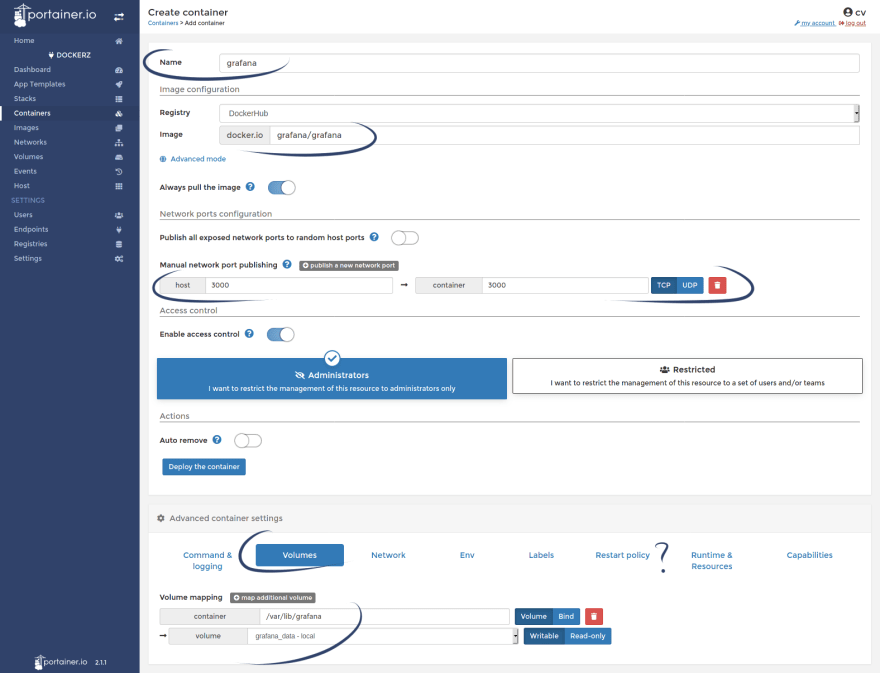880x673 pixels.
Task: Click the Host grid icon
Action: pyautogui.click(x=119, y=186)
